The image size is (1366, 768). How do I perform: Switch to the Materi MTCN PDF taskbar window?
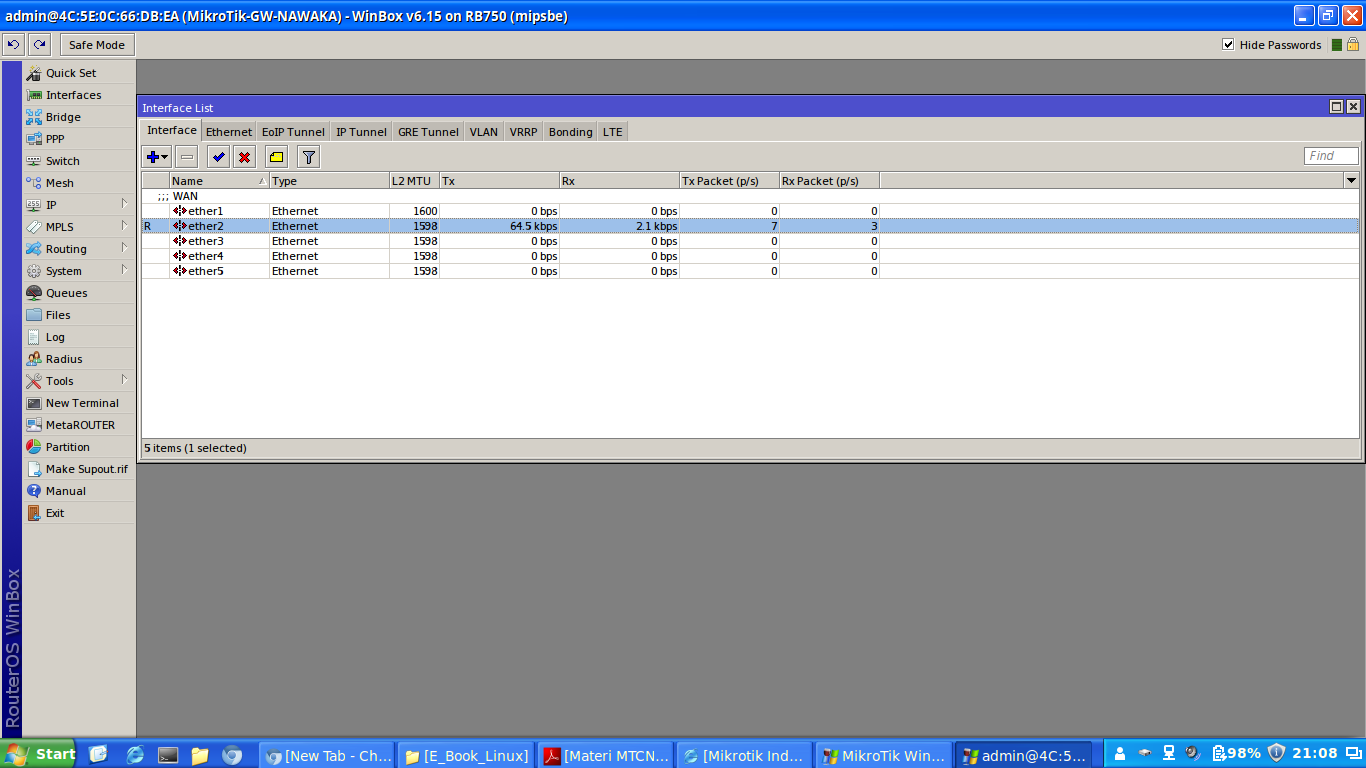606,756
